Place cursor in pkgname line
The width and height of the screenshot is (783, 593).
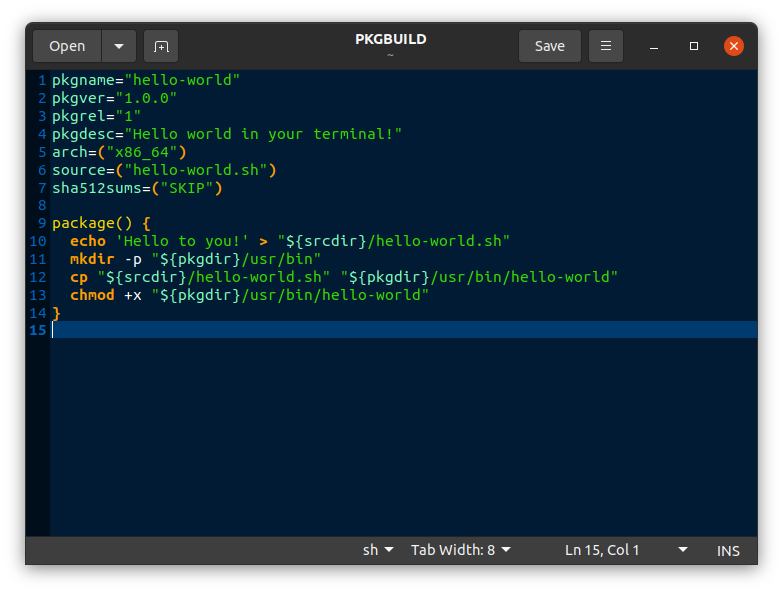click(x=146, y=80)
